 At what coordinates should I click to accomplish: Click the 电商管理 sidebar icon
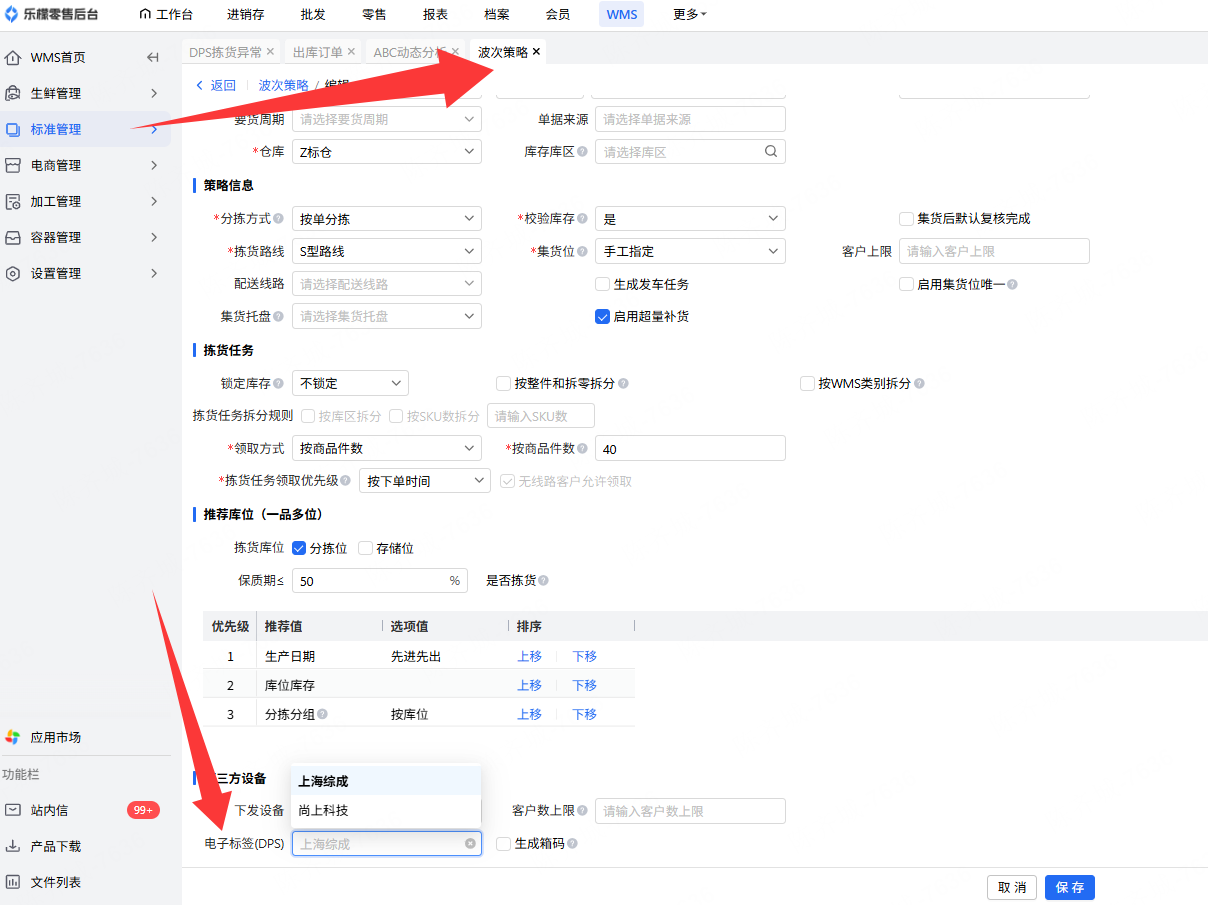(x=13, y=165)
